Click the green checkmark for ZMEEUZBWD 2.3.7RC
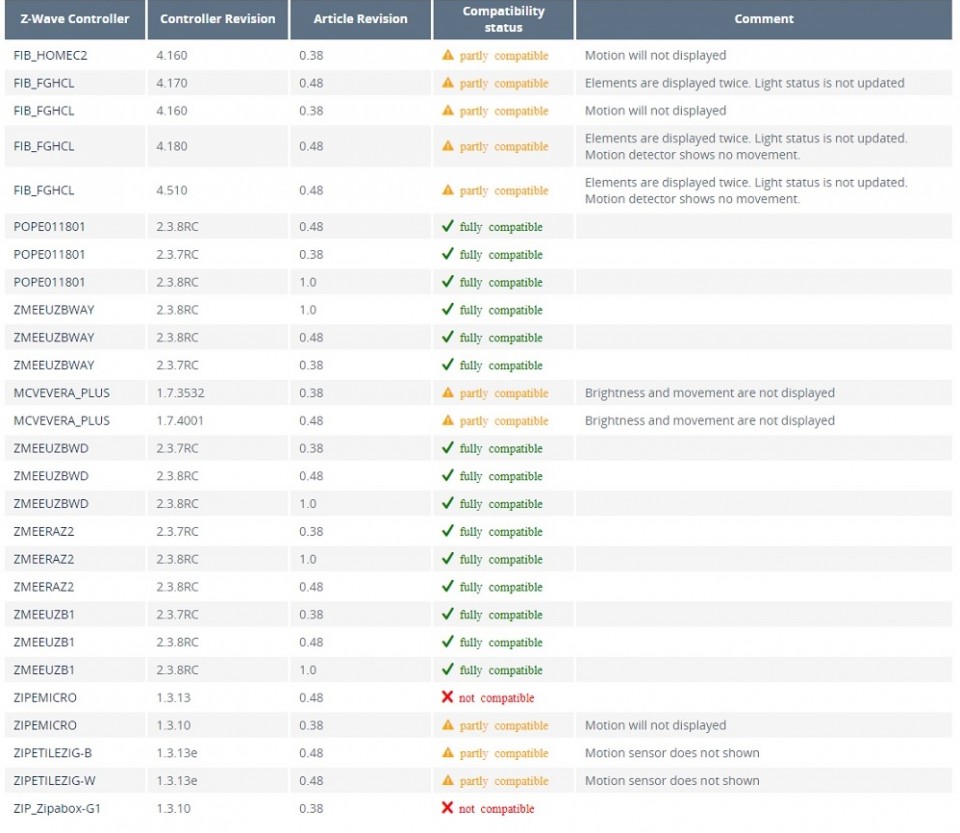Image resolution: width=960 pixels, height=833 pixels. (448, 447)
